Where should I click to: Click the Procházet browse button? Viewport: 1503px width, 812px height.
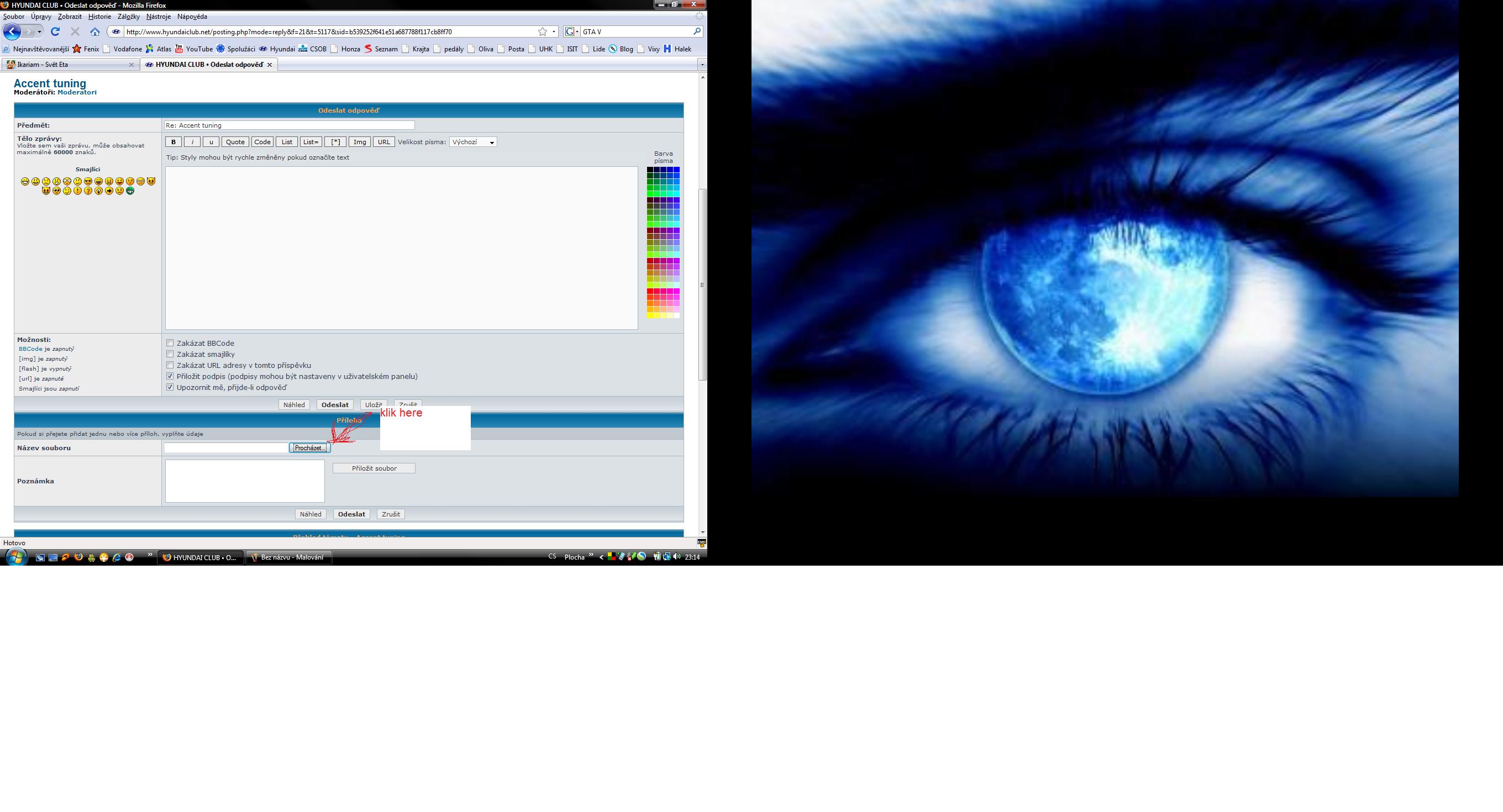pos(309,448)
